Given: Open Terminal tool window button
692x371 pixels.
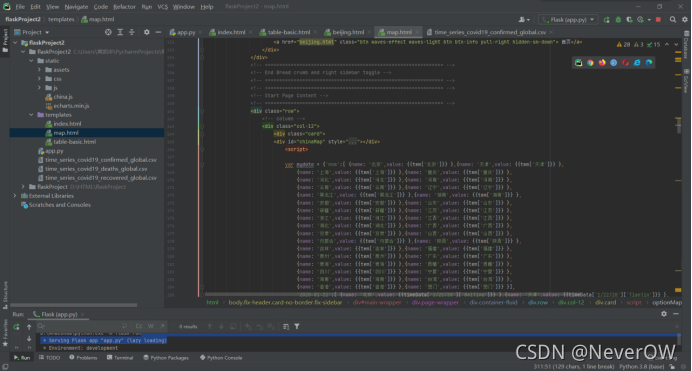Looking at the screenshot, I should (x=120, y=358).
